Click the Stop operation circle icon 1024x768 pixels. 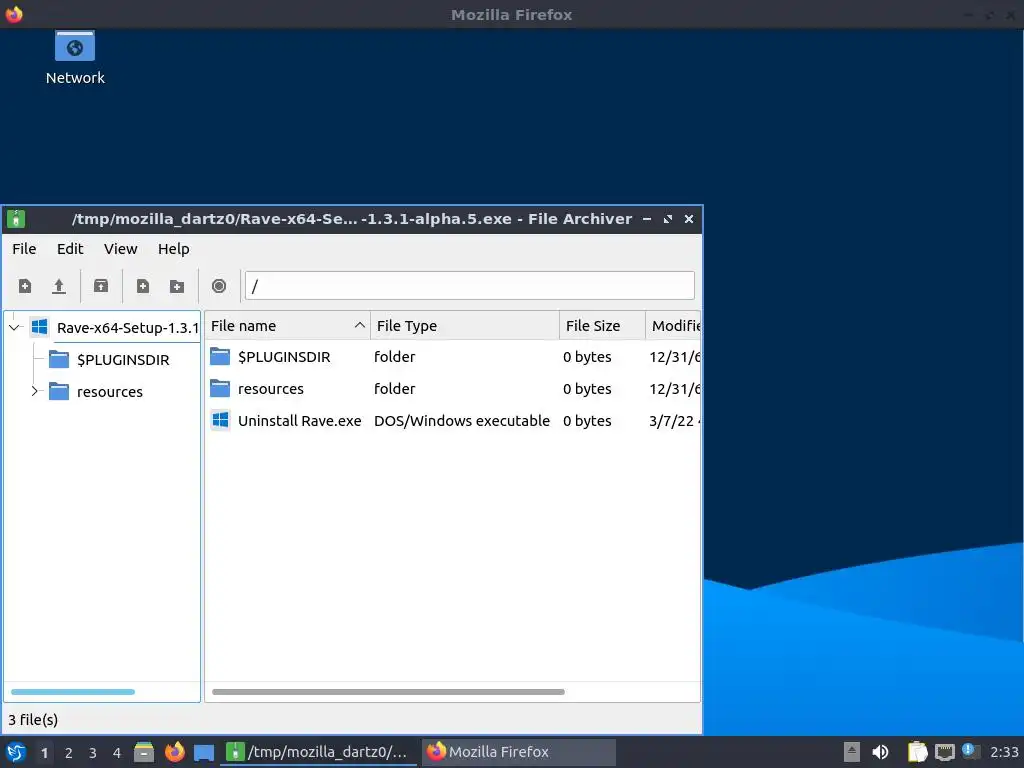(219, 286)
